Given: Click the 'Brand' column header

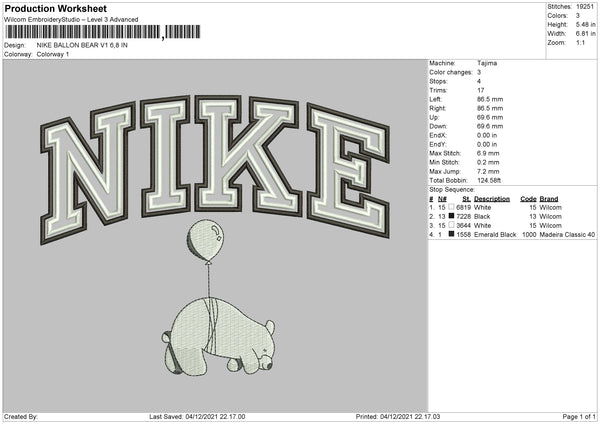Looking at the screenshot, I should (549, 199).
